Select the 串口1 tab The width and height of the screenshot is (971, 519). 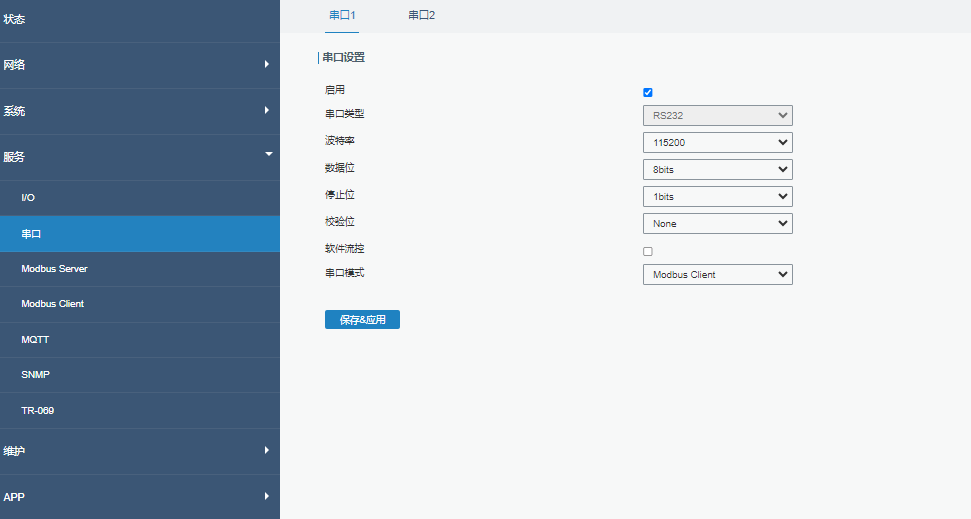[x=342, y=16]
